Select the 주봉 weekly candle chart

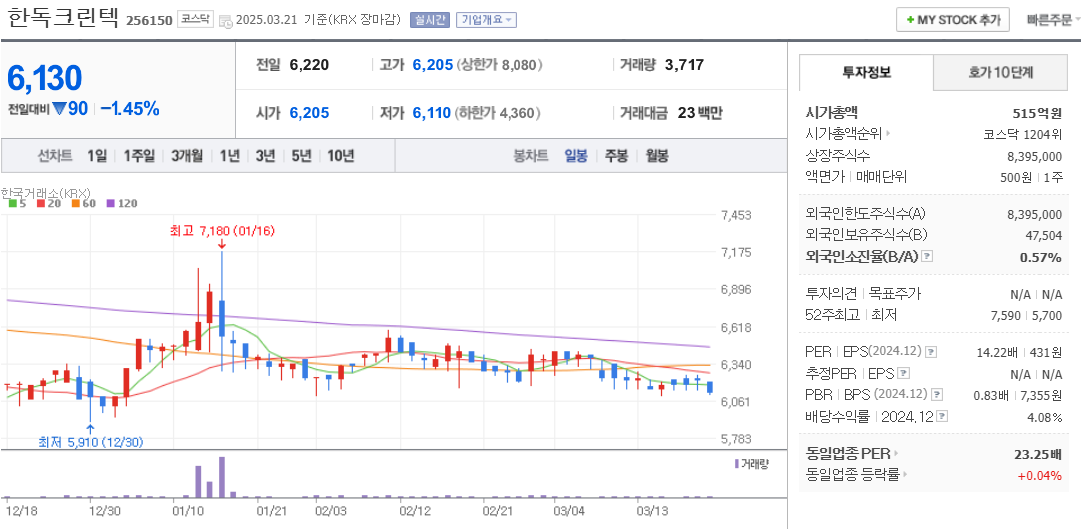pos(616,156)
